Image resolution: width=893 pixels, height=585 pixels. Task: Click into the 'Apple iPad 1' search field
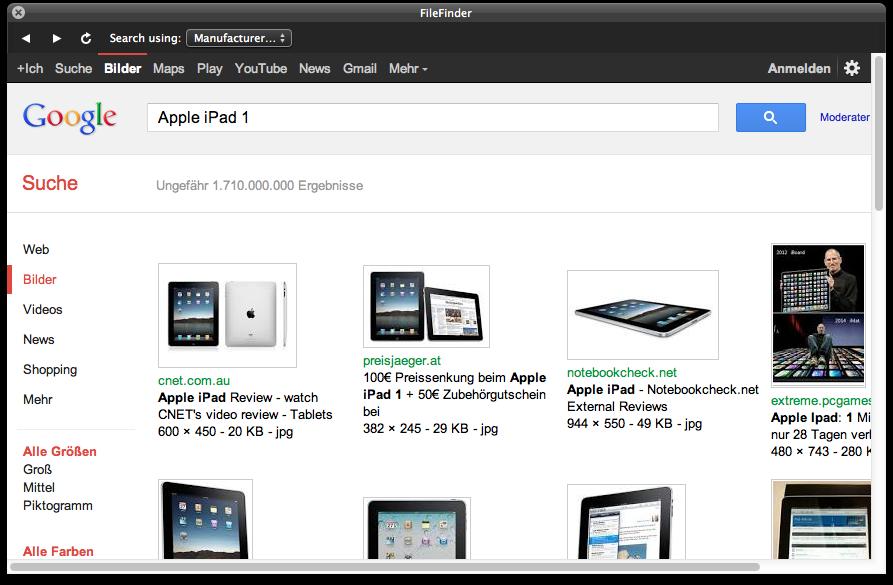pyautogui.click(x=433, y=117)
